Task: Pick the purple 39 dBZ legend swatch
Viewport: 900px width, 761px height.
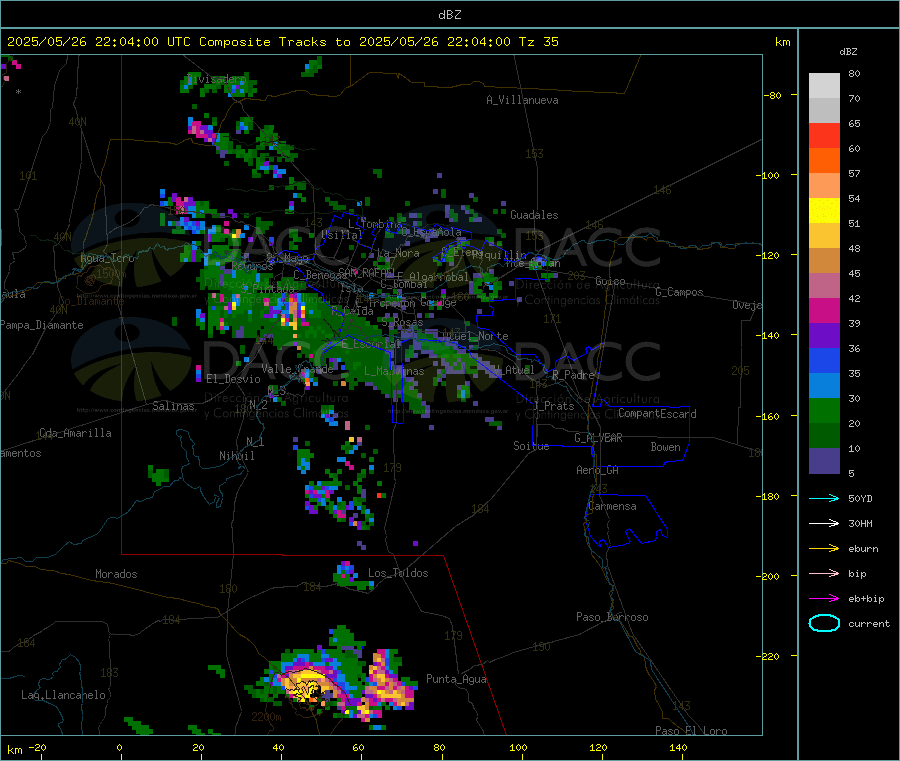Action: (824, 336)
